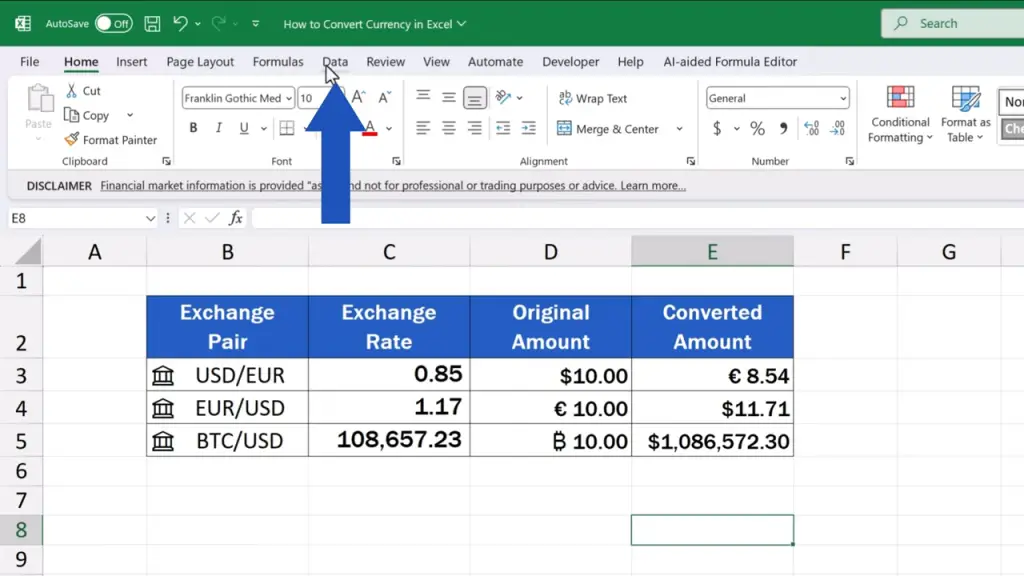The width and height of the screenshot is (1024, 576).
Task: Toggle Bold formatting
Action: 193,129
